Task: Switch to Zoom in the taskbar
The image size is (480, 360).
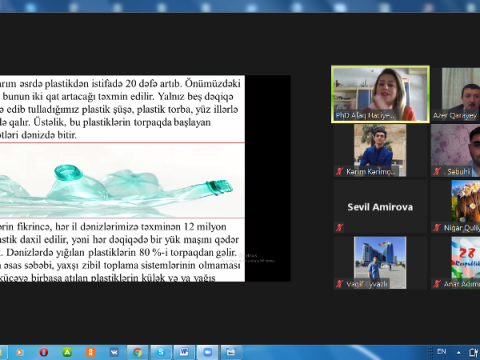Action: [x=208, y=352]
